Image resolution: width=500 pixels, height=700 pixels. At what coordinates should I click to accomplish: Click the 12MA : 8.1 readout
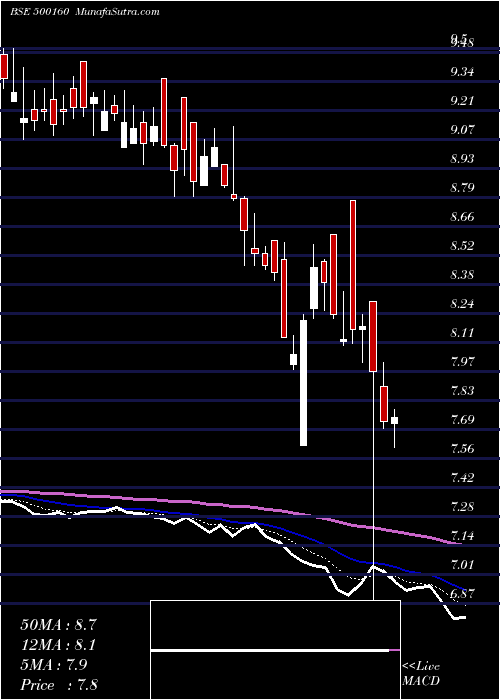coord(58,645)
